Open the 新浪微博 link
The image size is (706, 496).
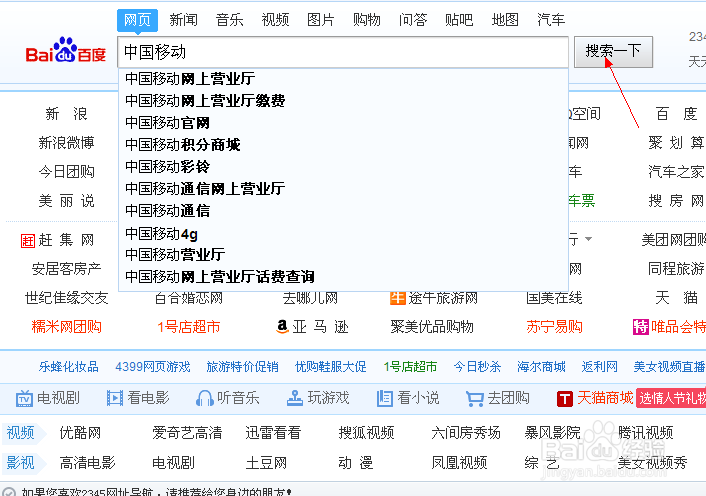(x=66, y=143)
